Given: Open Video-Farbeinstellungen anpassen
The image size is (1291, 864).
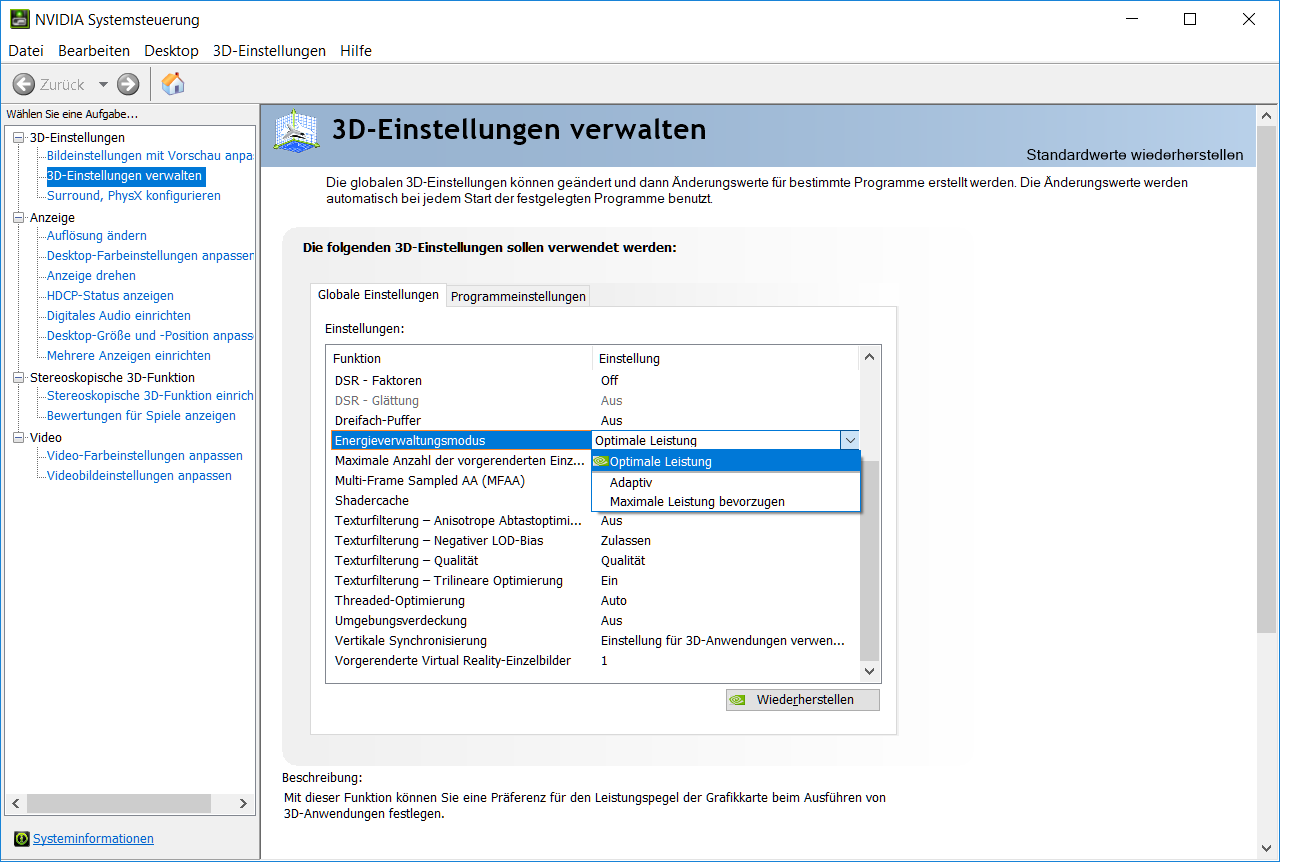Looking at the screenshot, I should click(x=145, y=456).
